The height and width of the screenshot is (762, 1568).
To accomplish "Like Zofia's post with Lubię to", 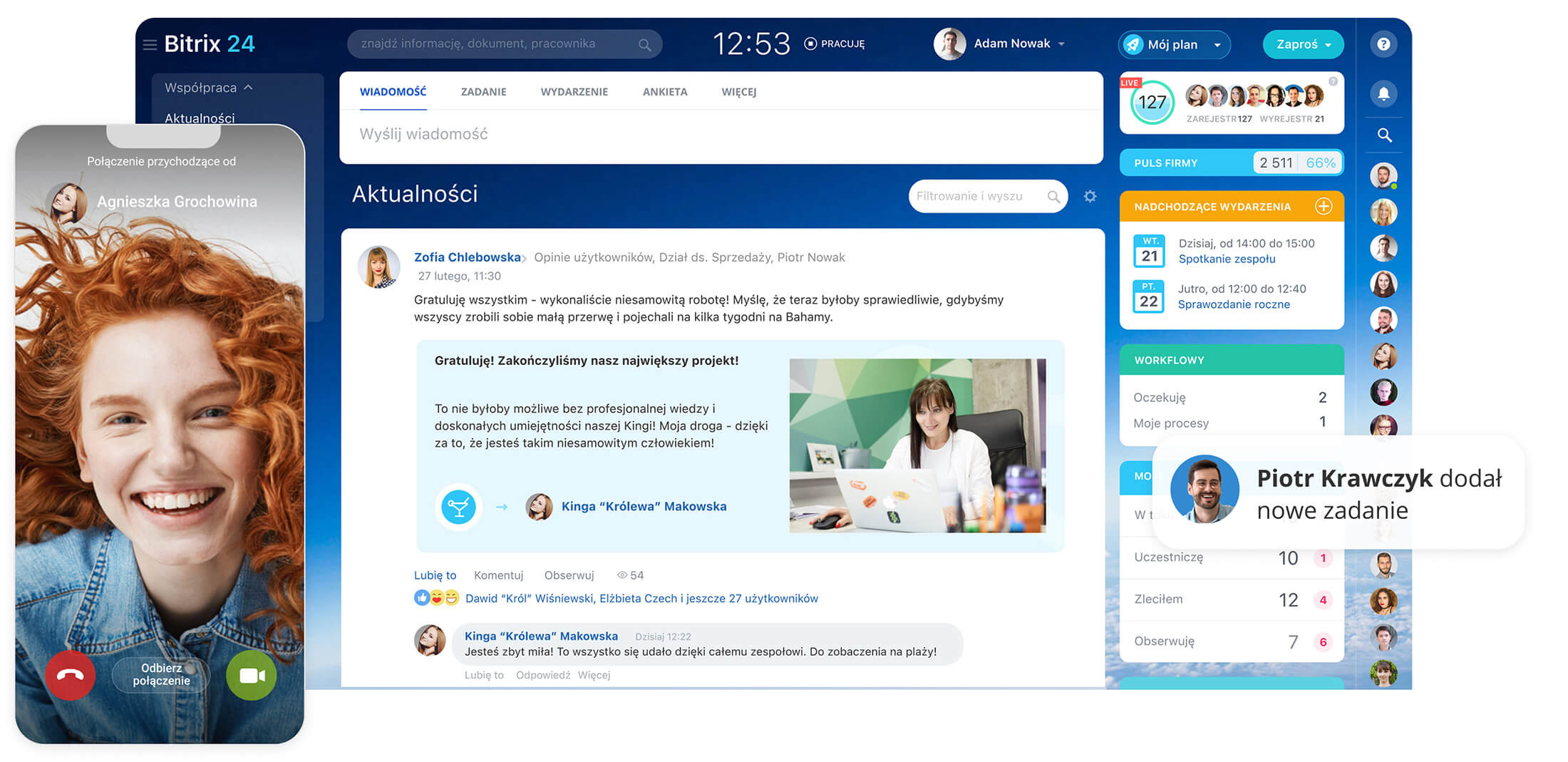I will [x=435, y=575].
